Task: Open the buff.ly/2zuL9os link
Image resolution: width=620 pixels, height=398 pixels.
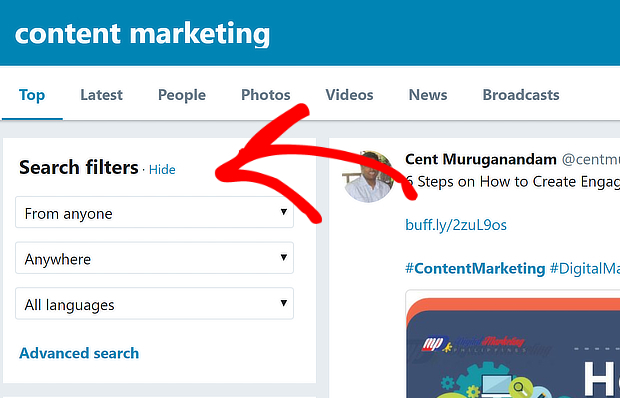Action: click(456, 225)
